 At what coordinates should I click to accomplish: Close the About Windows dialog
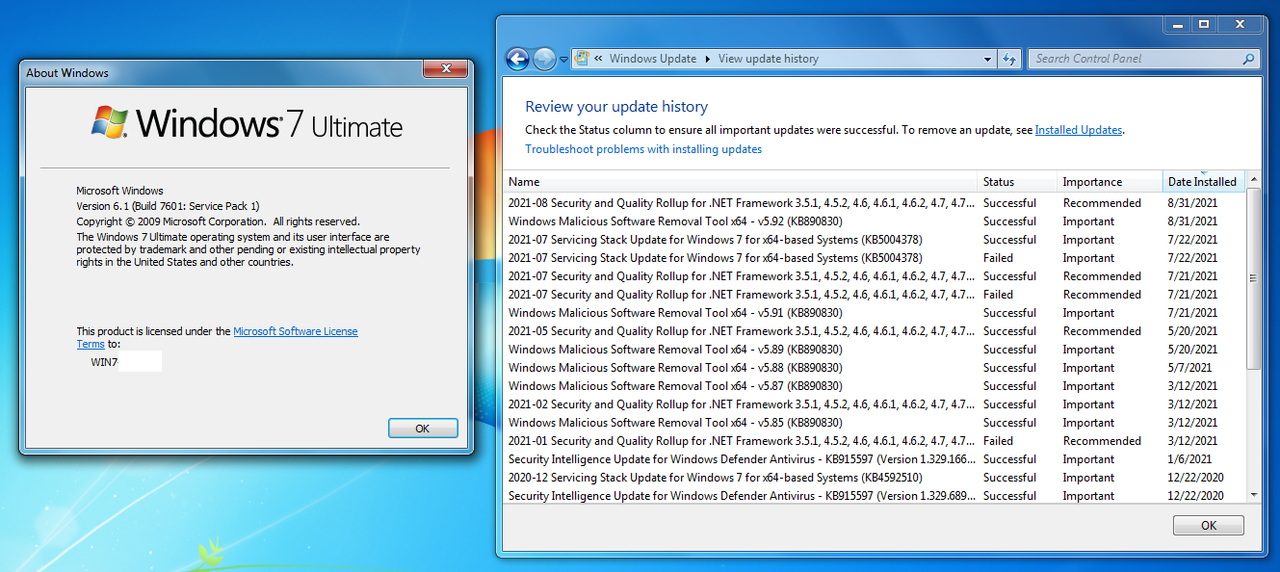point(445,69)
